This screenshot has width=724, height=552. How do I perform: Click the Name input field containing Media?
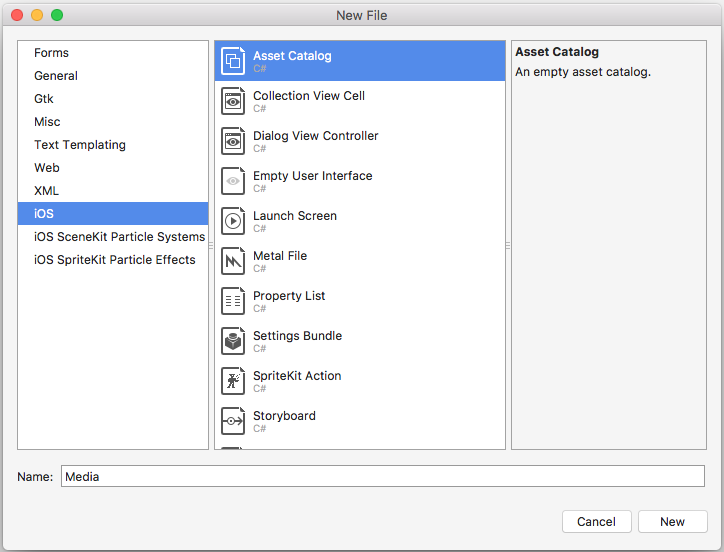(x=383, y=476)
